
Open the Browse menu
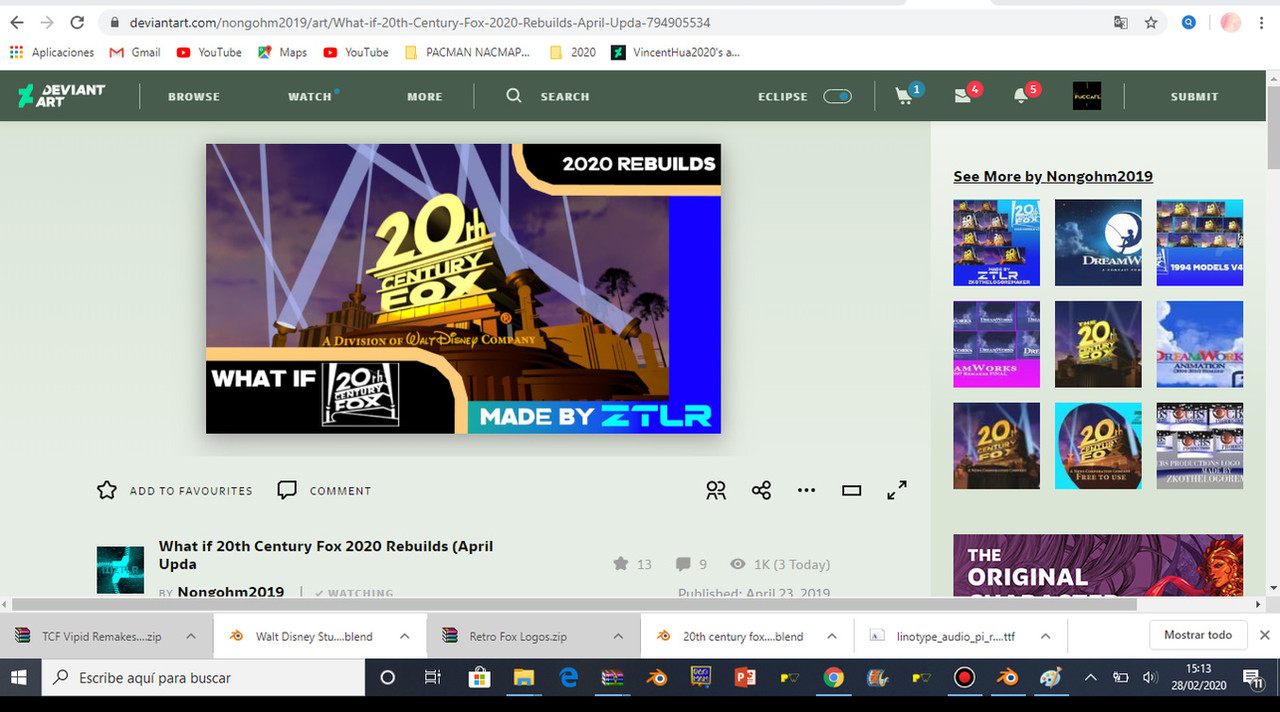[194, 97]
